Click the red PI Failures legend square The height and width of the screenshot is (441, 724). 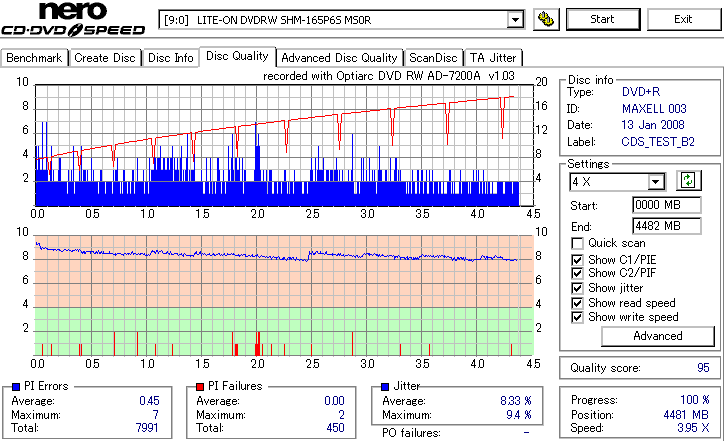(200, 387)
